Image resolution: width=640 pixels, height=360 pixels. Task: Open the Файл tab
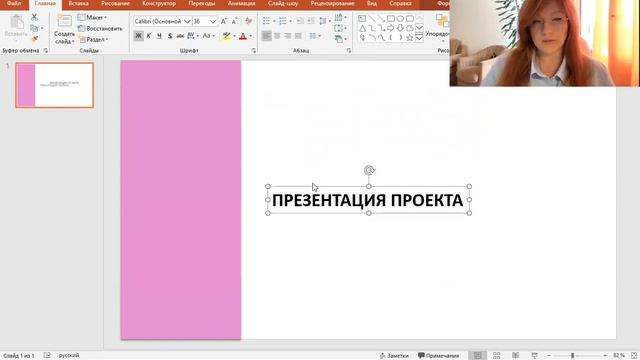14,3
